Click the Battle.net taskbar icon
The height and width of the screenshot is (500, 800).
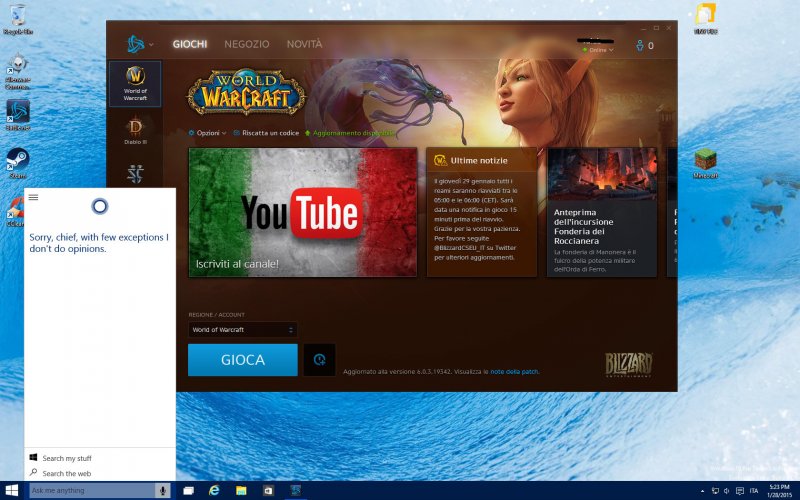tap(295, 490)
